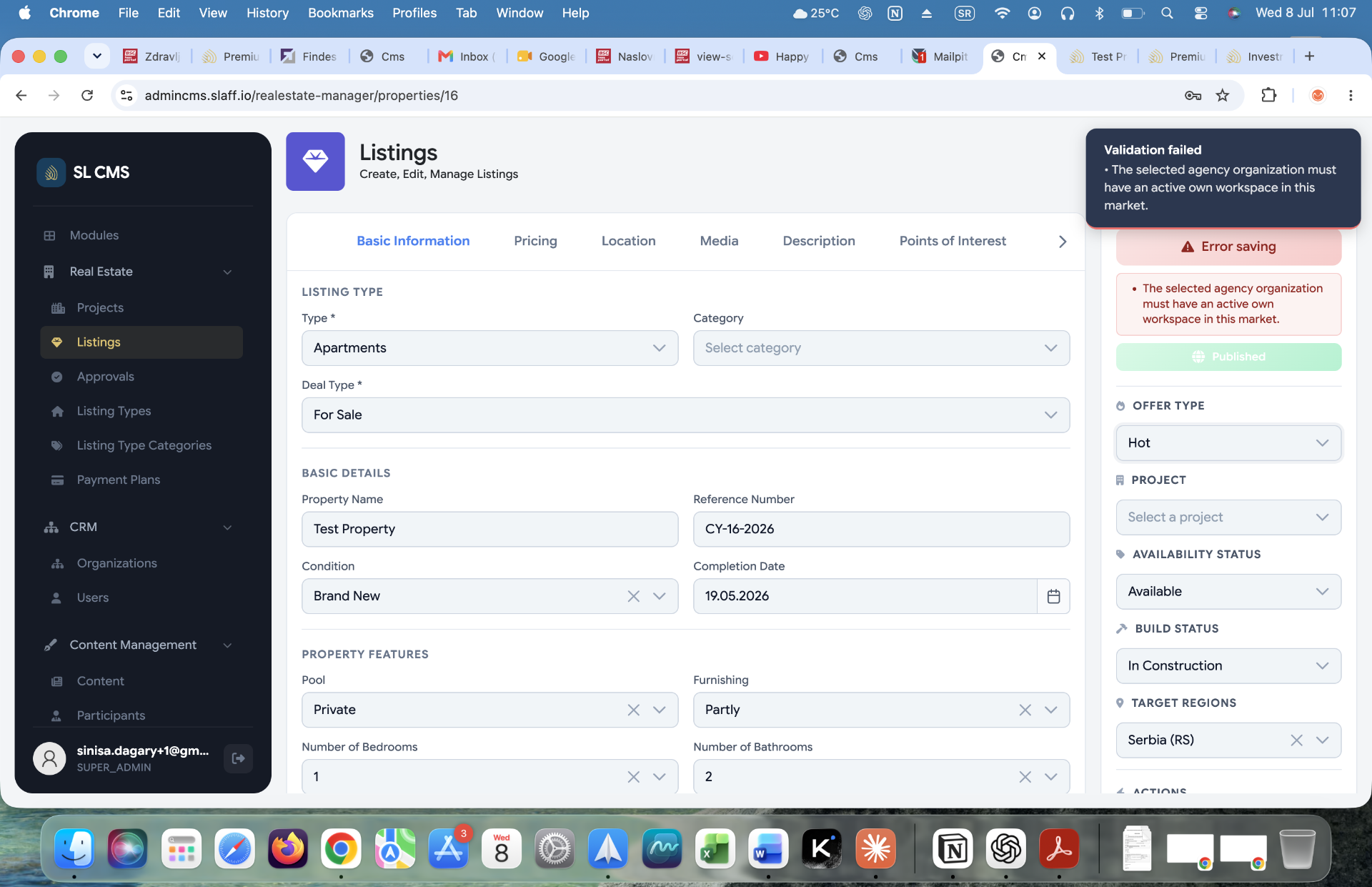This screenshot has height=887, width=1372.
Task: Open the Offer Type dropdown showing Hot
Action: pyautogui.click(x=1228, y=443)
